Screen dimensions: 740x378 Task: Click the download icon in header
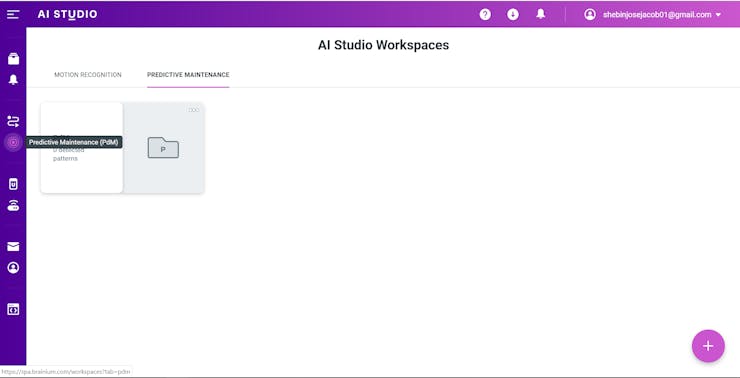point(513,15)
